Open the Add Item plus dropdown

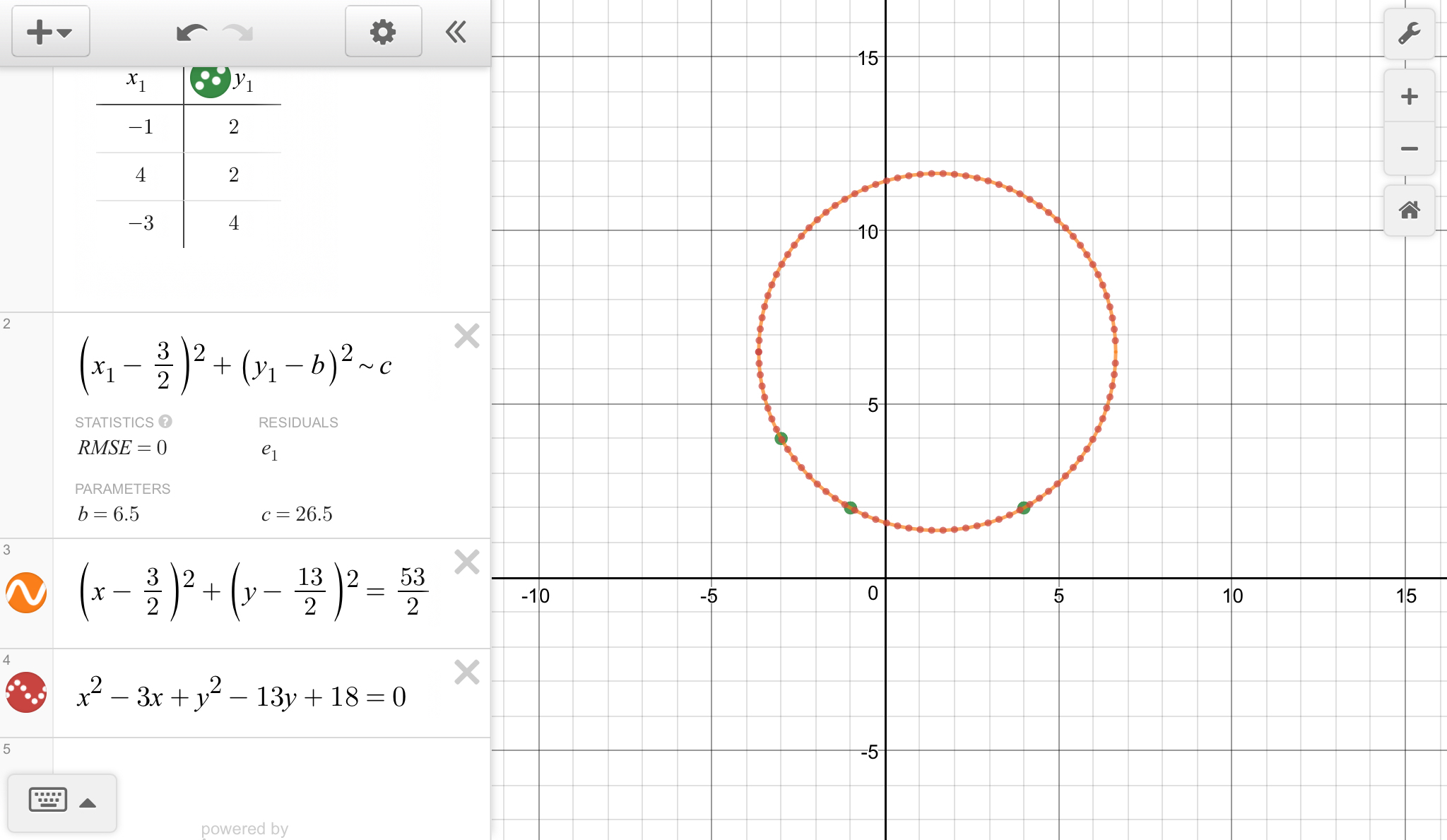click(x=49, y=32)
